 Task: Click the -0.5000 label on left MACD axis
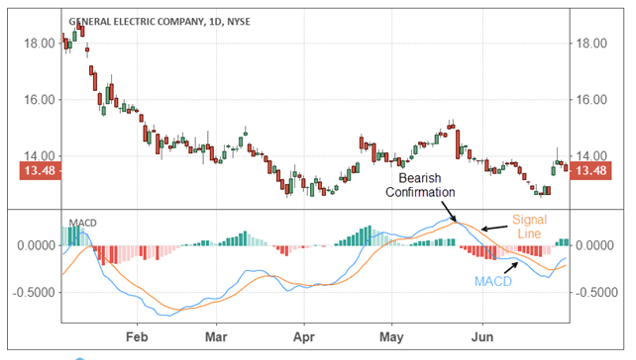click(34, 292)
